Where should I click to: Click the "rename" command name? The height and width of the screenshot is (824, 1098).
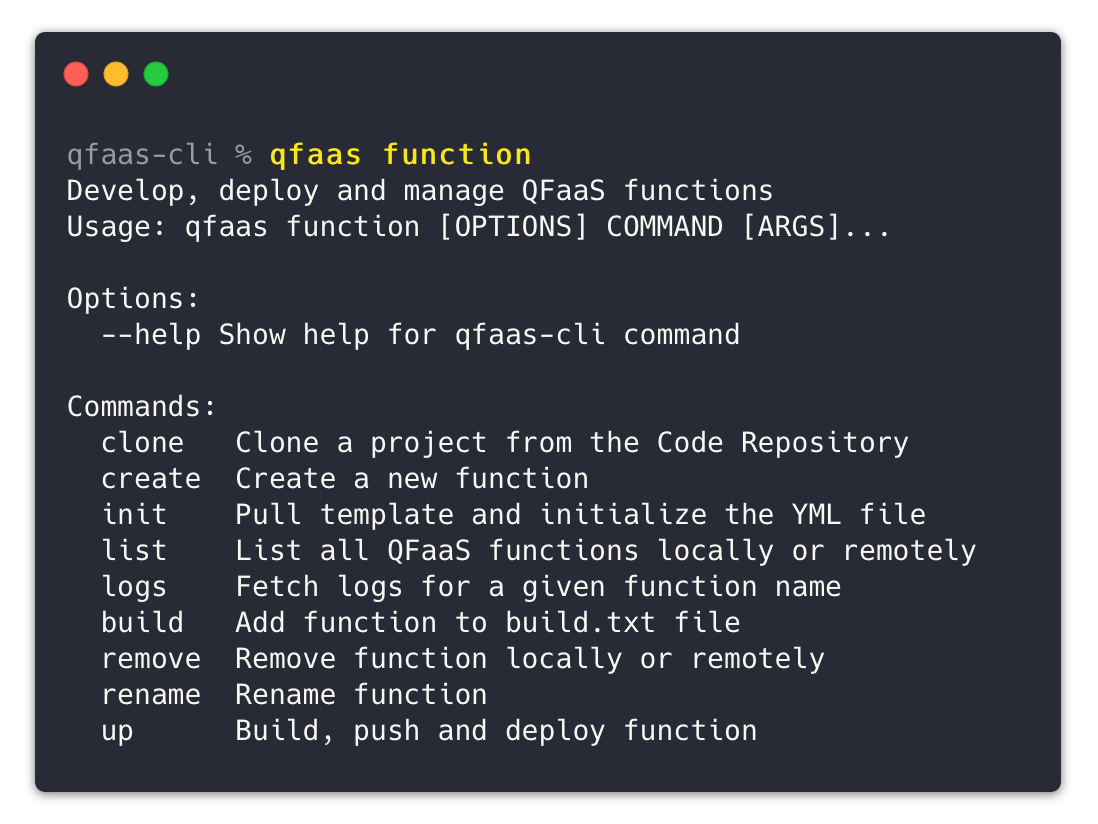coord(151,695)
